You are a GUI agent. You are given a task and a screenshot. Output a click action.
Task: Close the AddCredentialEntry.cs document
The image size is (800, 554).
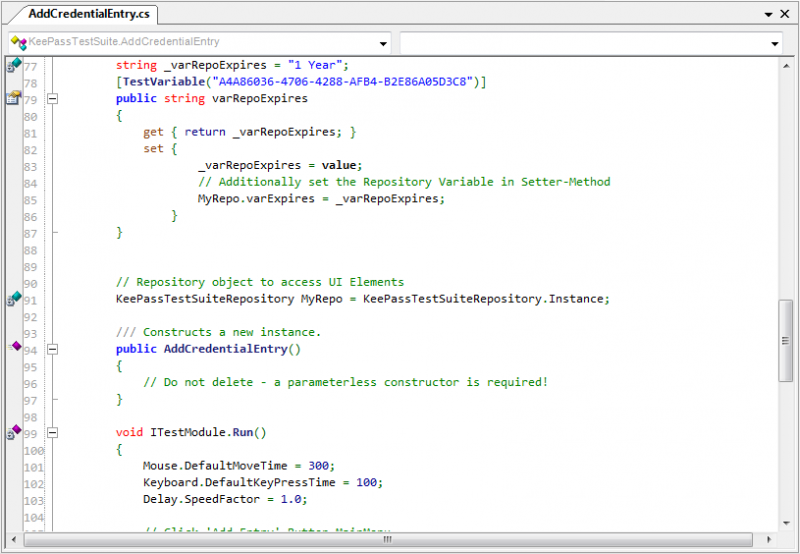787,14
